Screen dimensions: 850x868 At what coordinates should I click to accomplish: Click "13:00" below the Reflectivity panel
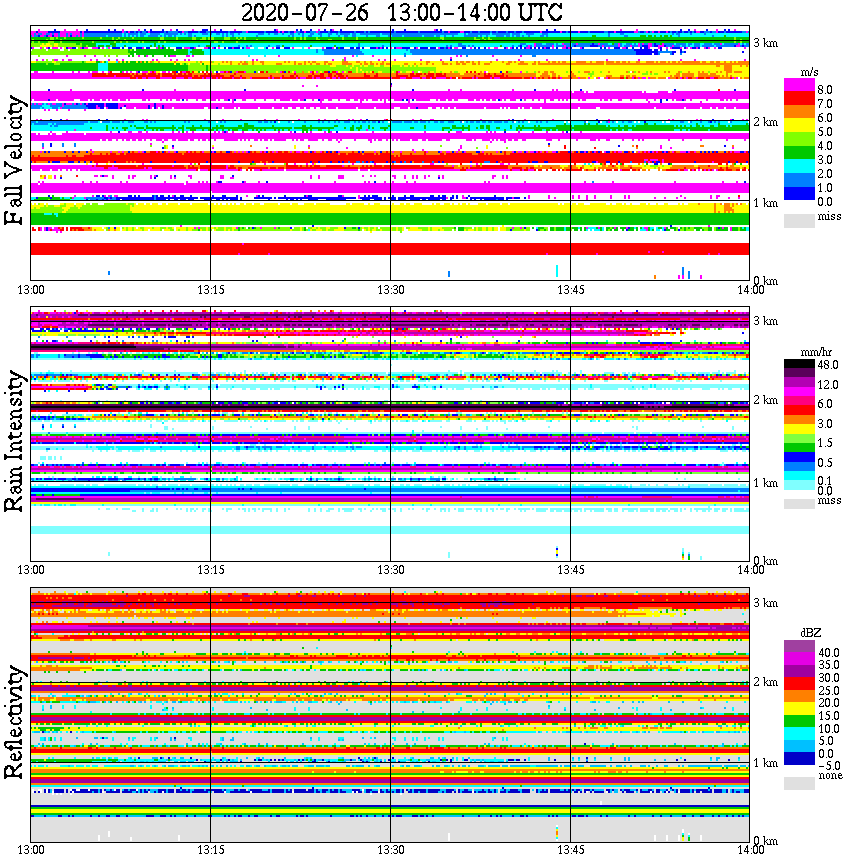click(31, 850)
